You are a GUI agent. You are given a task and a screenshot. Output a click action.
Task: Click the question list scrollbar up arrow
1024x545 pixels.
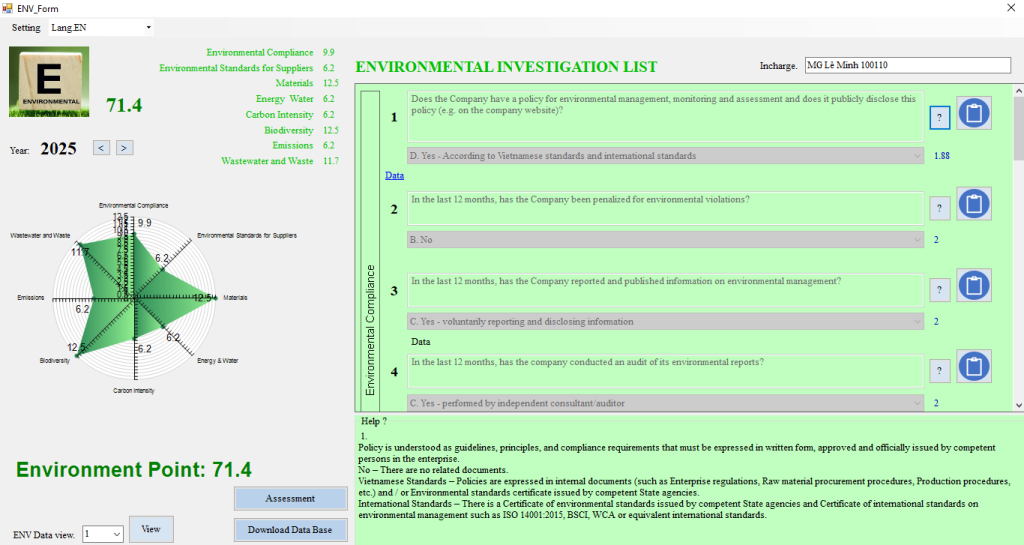pyautogui.click(x=1018, y=90)
